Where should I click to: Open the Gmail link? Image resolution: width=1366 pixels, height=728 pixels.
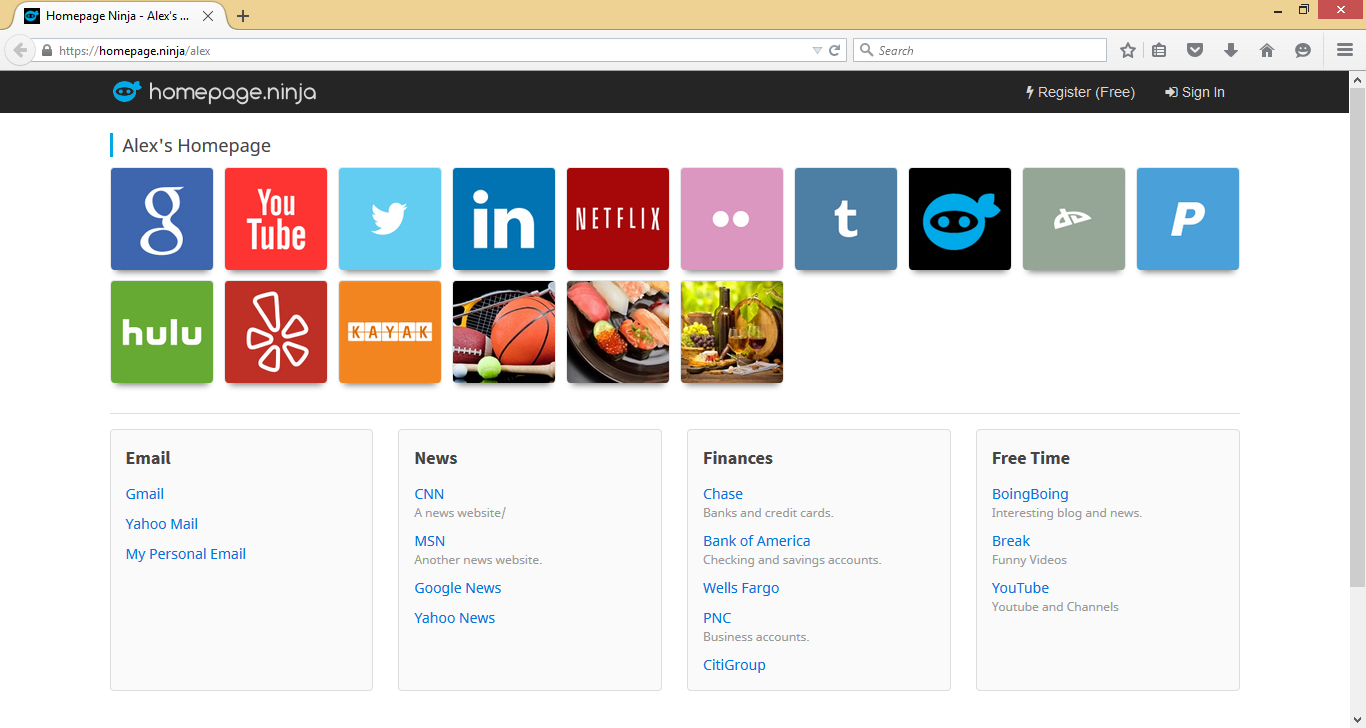145,494
